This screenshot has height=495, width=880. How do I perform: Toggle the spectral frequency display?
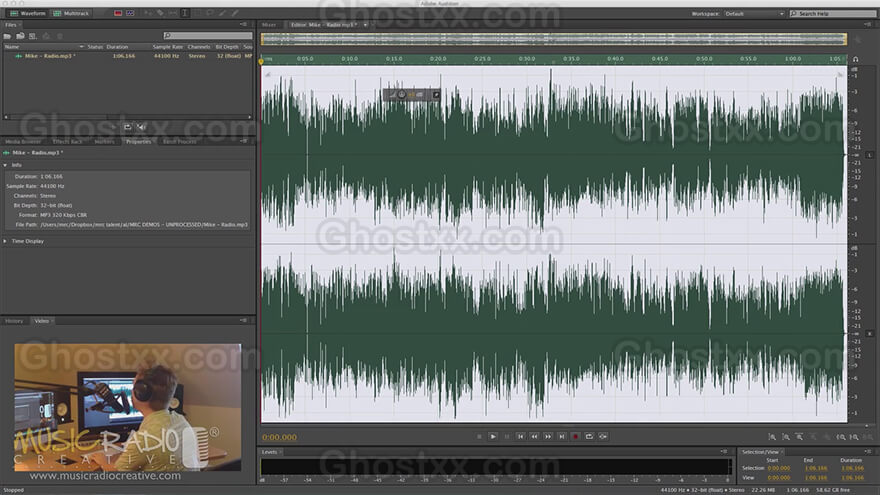(x=118, y=13)
